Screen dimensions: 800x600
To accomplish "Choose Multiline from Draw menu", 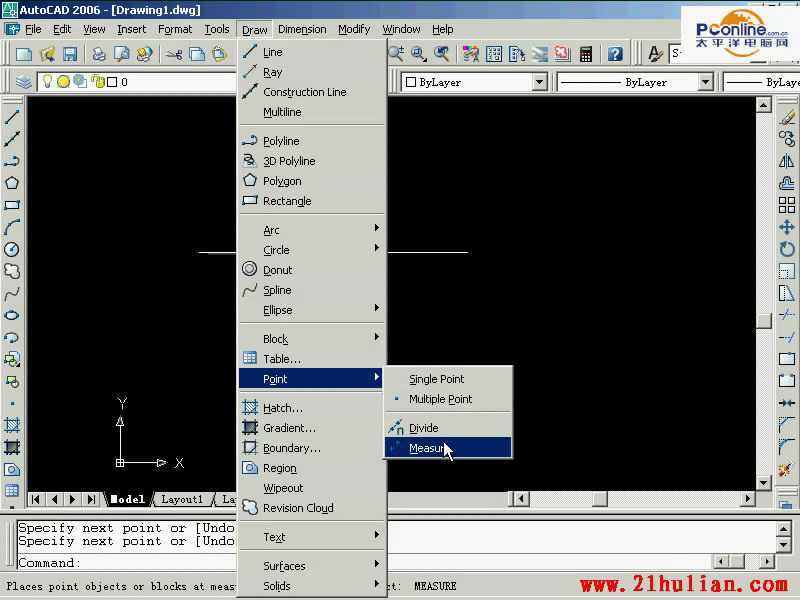I will [311, 112].
